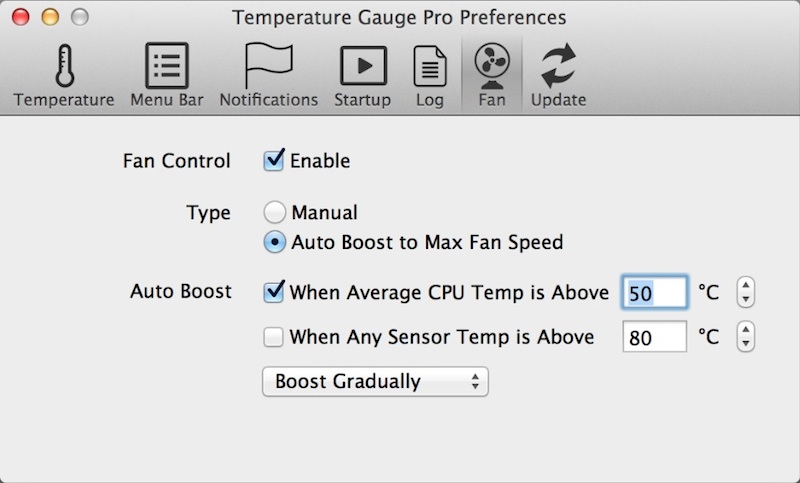Choose Auto Boost to Max Fan Speed
The height and width of the screenshot is (483, 800).
pyautogui.click(x=274, y=242)
